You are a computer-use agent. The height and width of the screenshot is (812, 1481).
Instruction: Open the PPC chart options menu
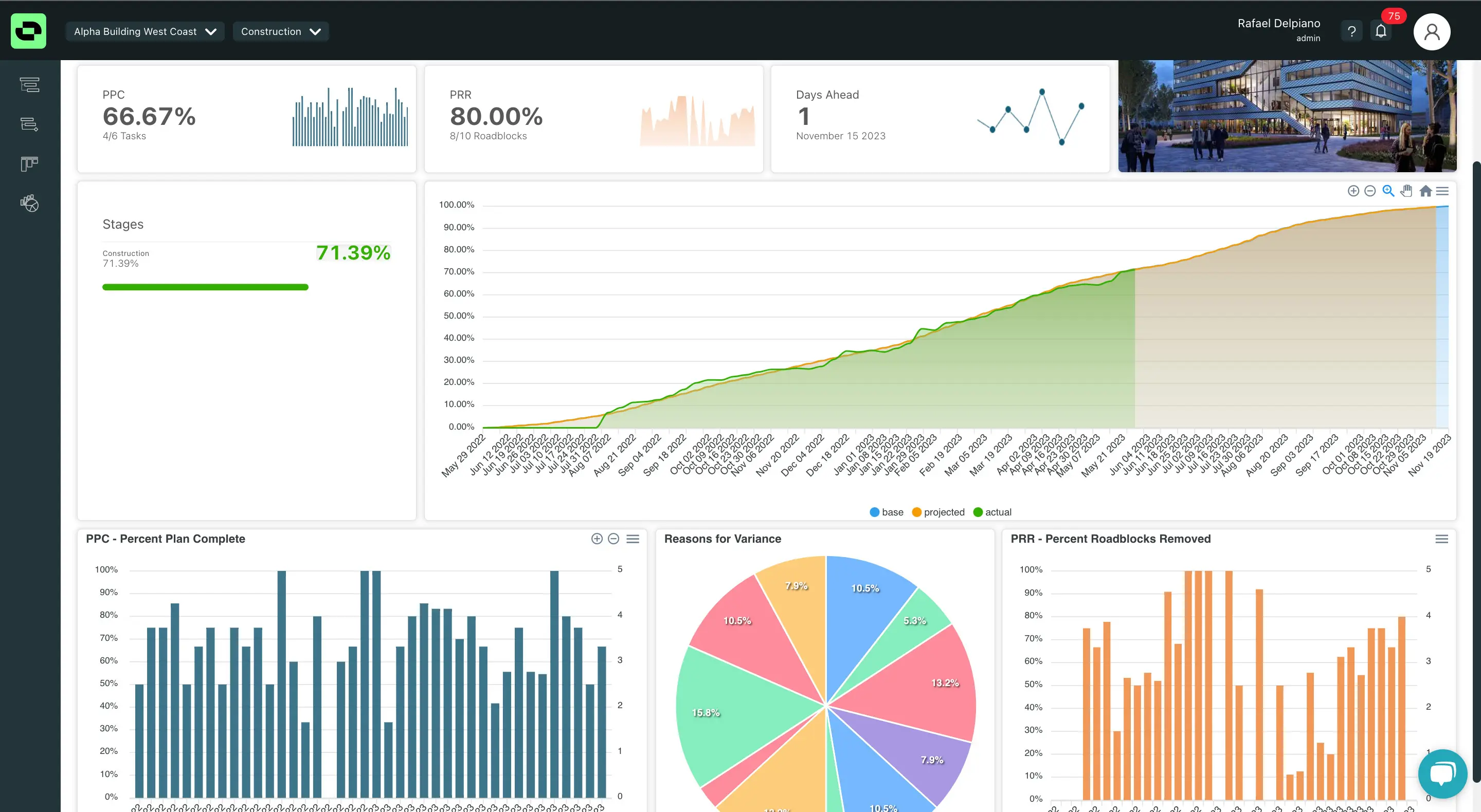point(634,539)
